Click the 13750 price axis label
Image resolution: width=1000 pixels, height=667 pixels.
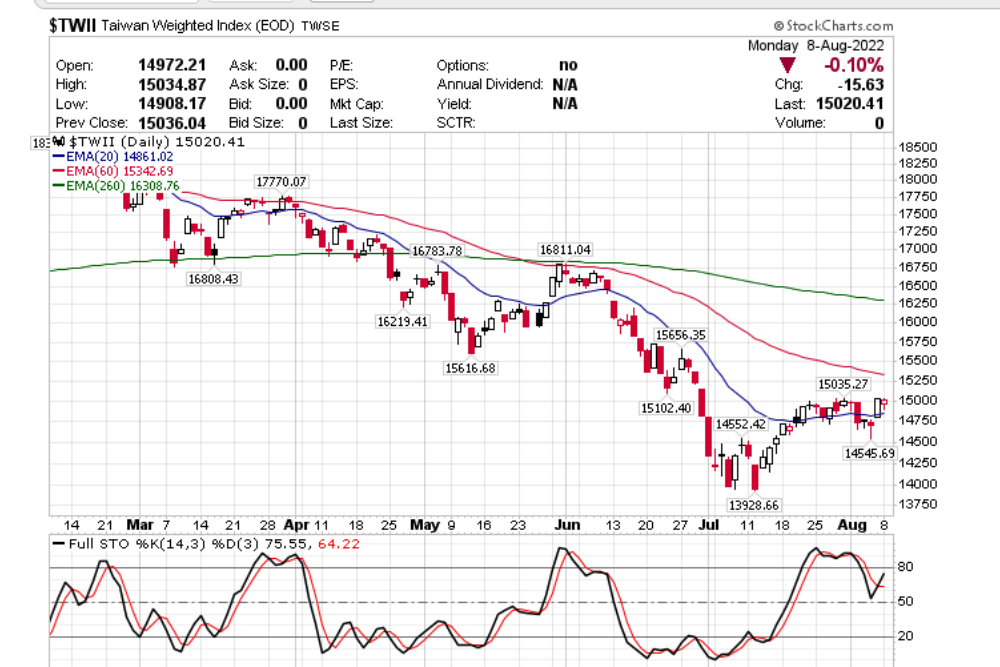tap(918, 504)
